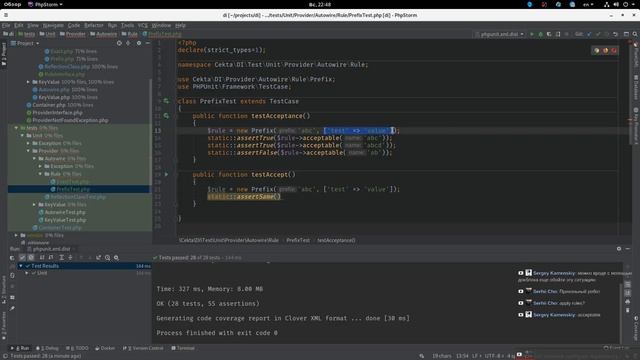
Task: Click Обзор activities button
Action: pyautogui.click(x=12, y=4)
